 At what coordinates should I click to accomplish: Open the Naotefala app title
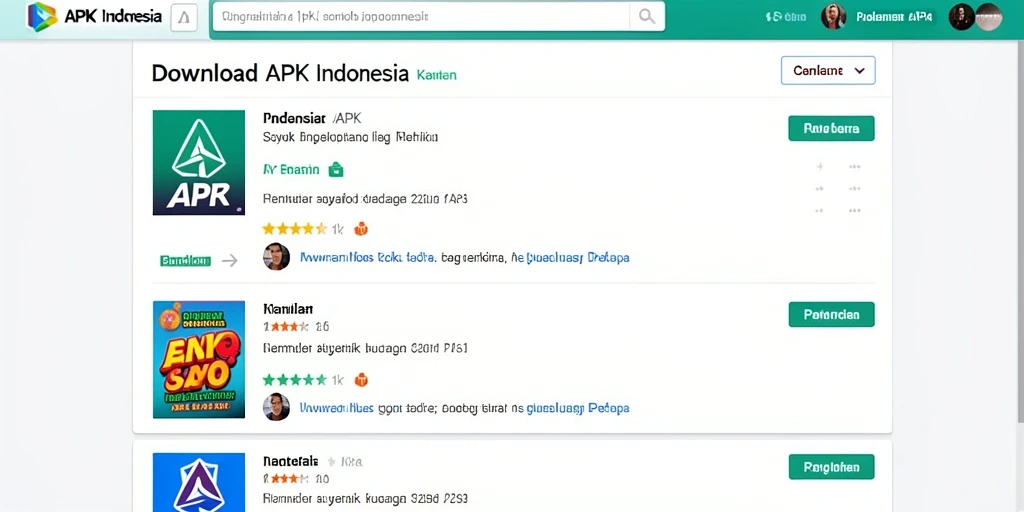291,461
